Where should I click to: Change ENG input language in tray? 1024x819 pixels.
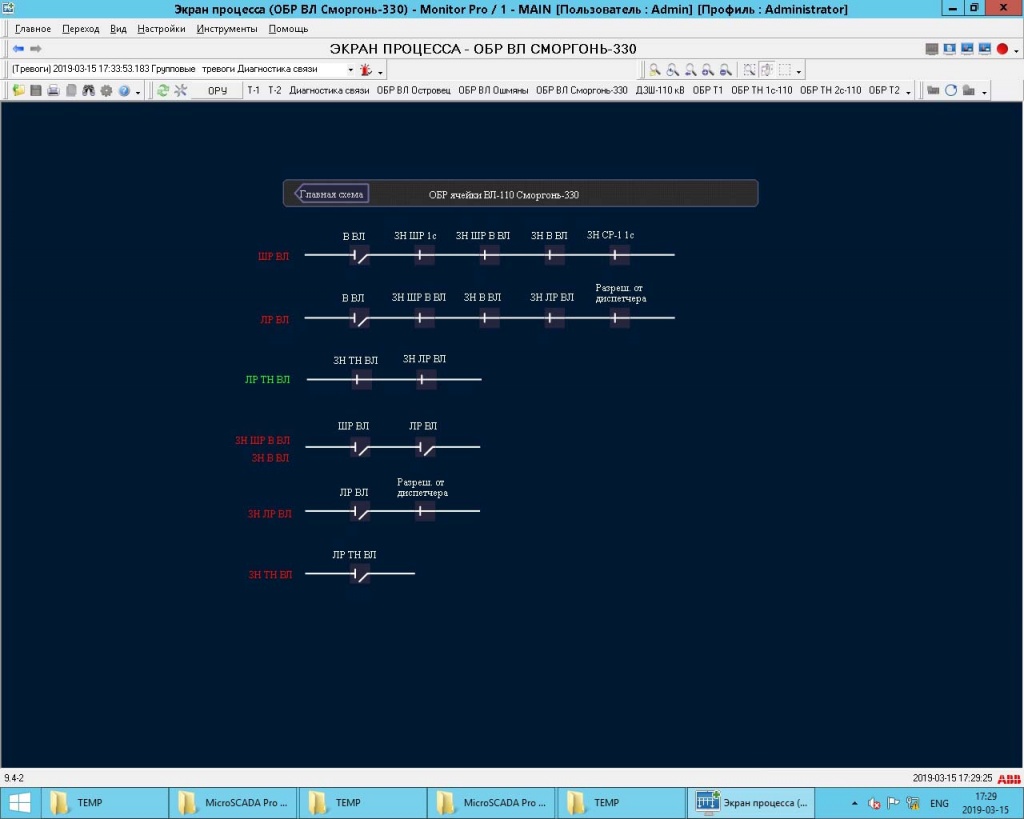coord(939,803)
